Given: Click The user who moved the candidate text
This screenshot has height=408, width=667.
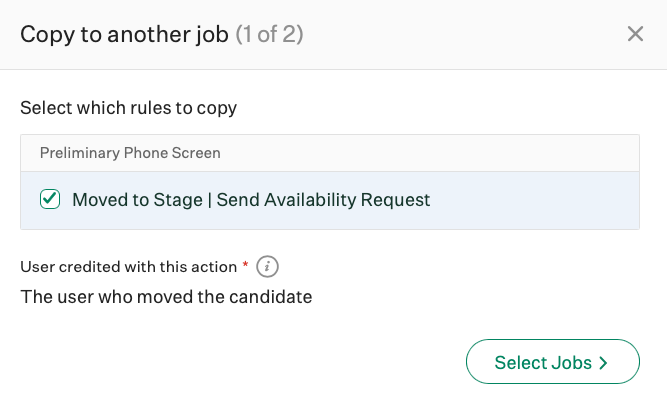Looking at the screenshot, I should coord(166,297).
